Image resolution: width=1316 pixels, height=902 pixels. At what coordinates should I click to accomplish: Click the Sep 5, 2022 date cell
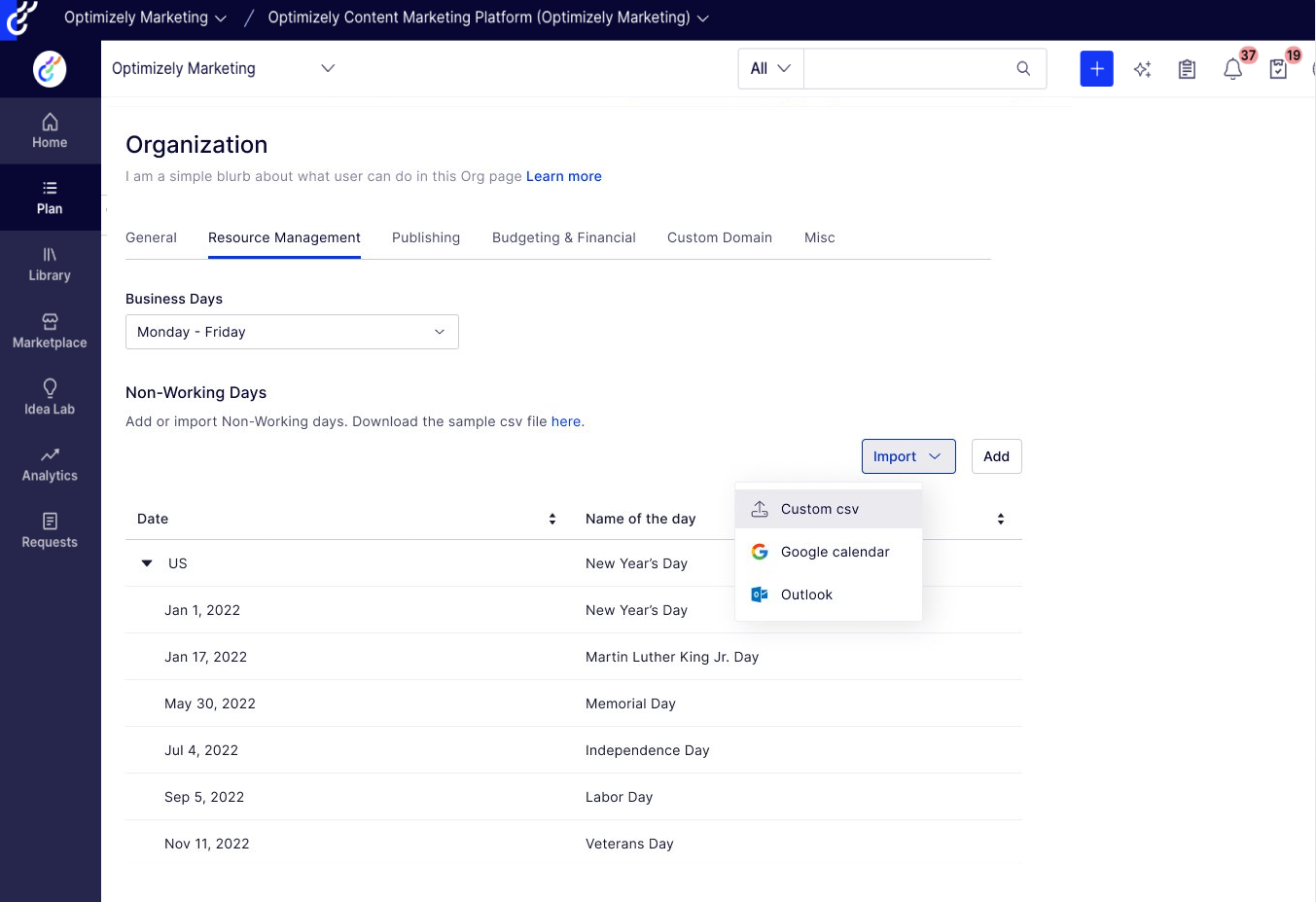pos(204,797)
